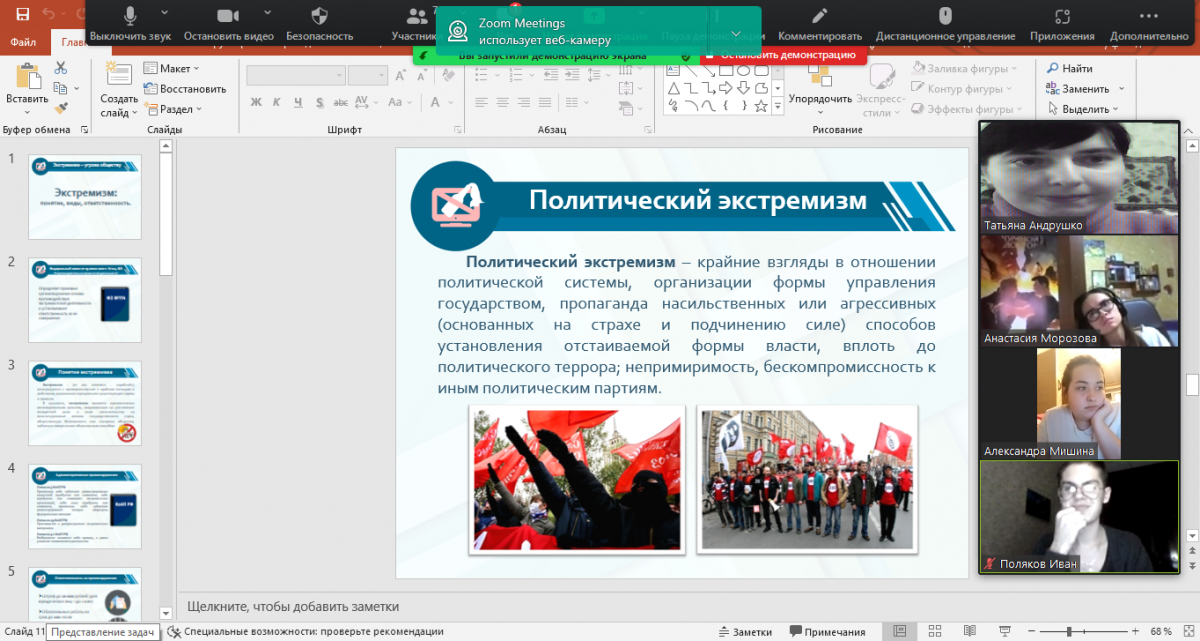Screen dimensions: 1200x641
Task: Increase font size A icon
Action: [403, 75]
